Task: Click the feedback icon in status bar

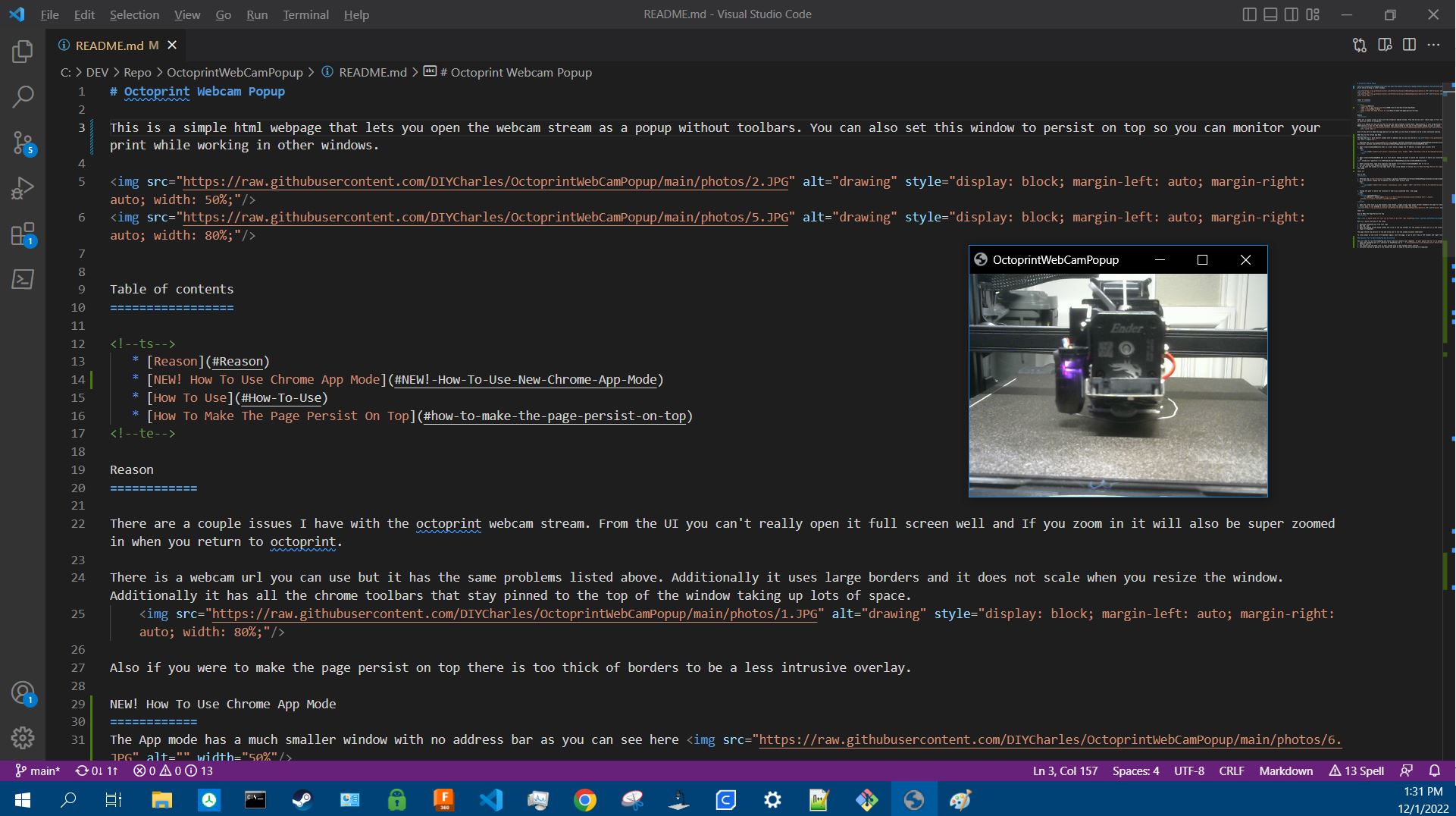Action: point(1406,771)
